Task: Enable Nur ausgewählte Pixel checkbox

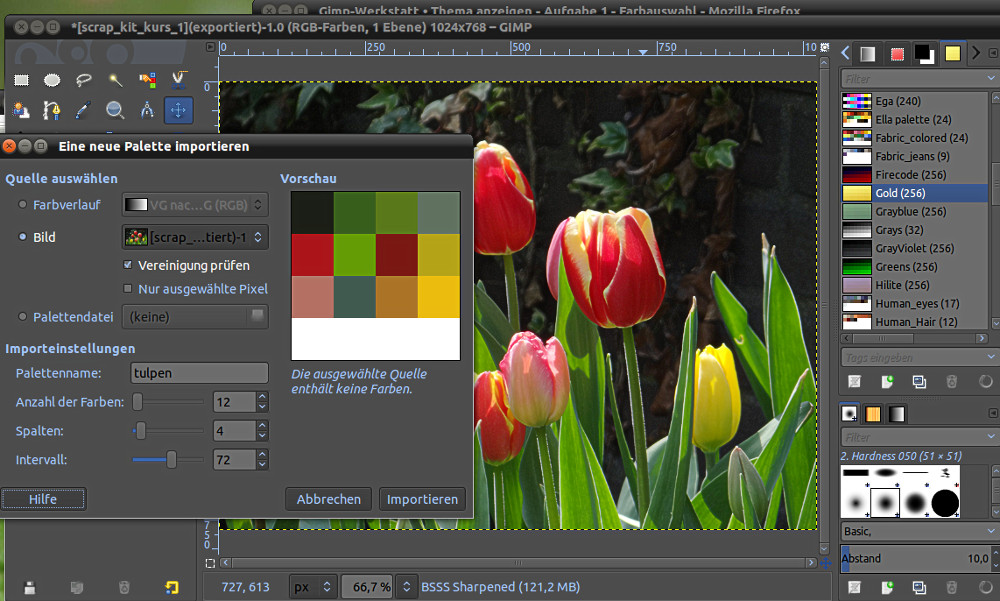Action: coord(127,289)
